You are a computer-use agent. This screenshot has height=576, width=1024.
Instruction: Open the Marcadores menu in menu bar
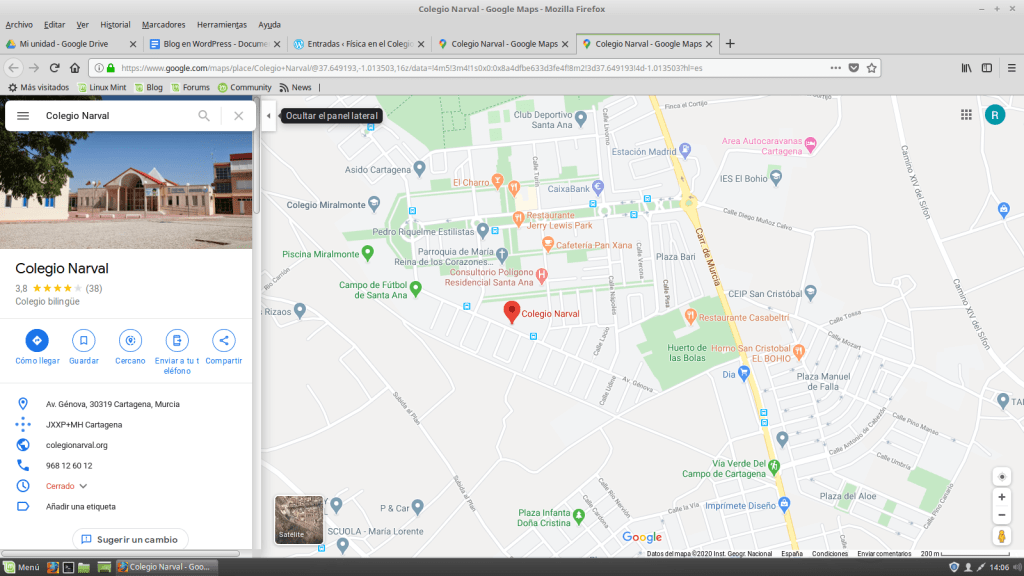click(162, 24)
